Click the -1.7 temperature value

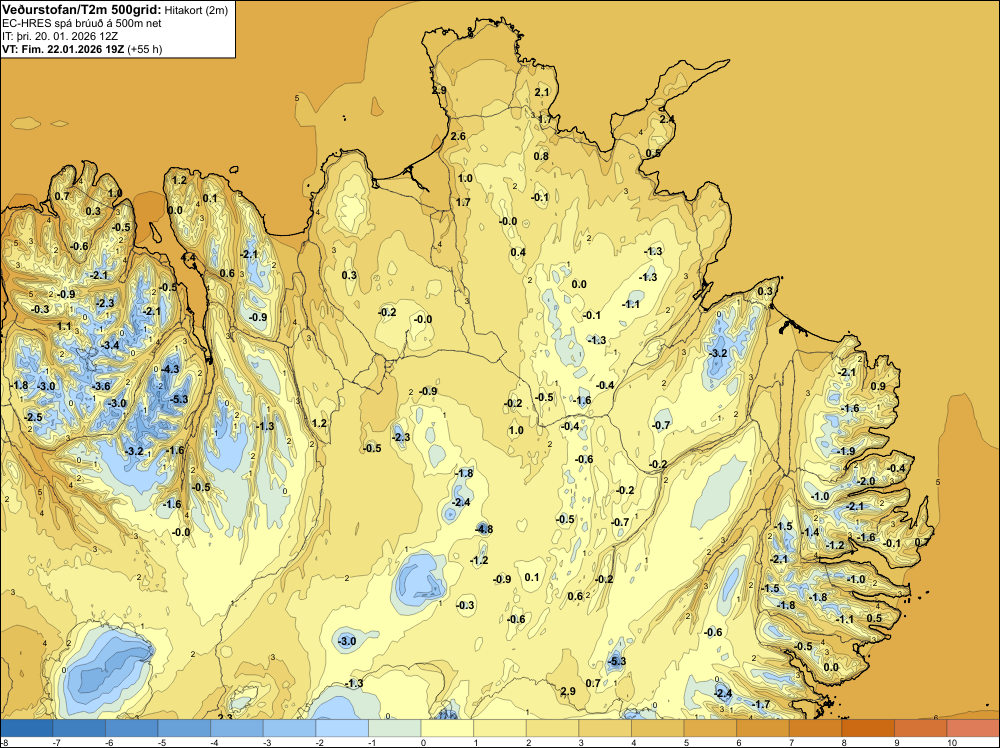(x=761, y=704)
